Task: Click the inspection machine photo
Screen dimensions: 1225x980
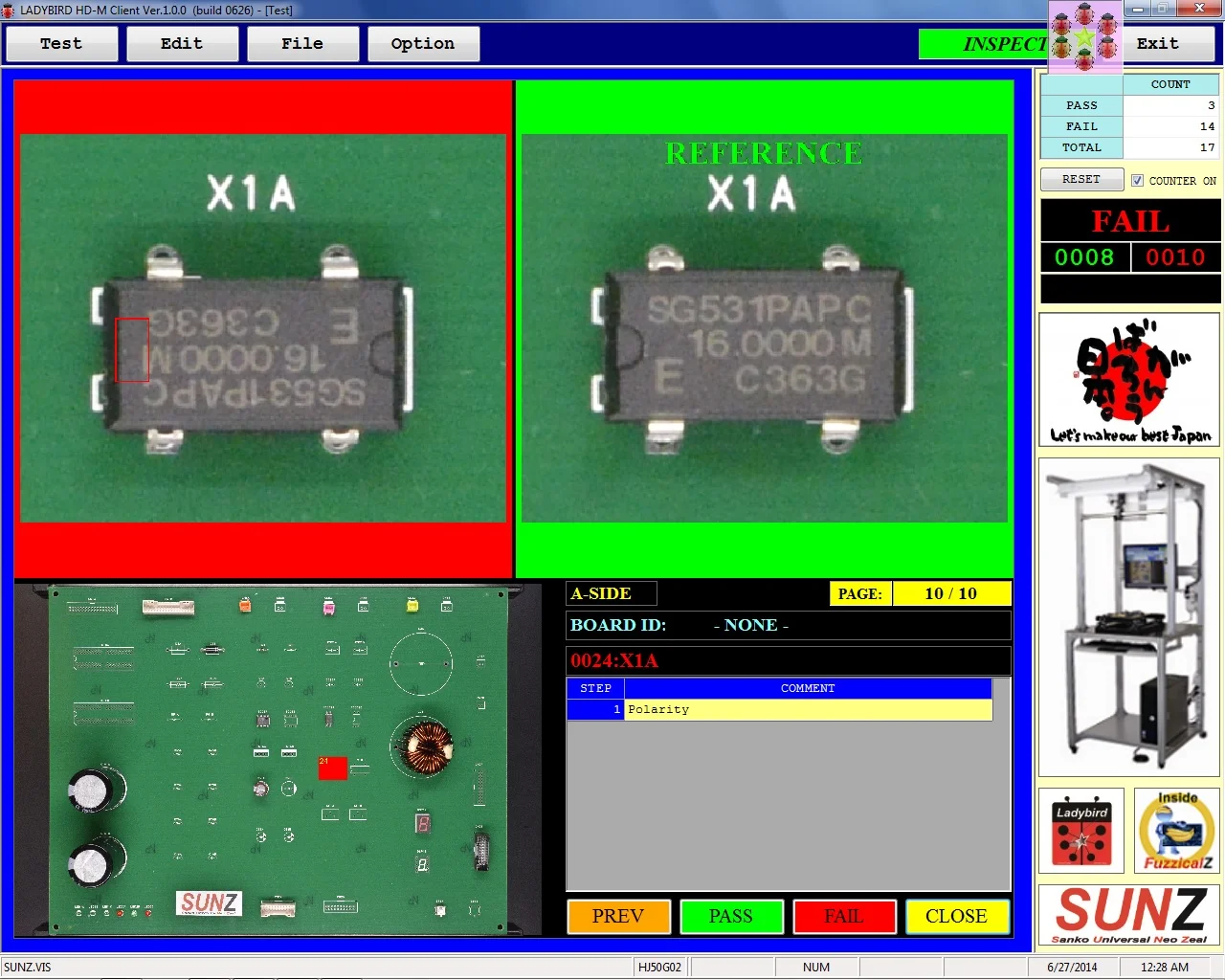Action: click(x=1129, y=617)
